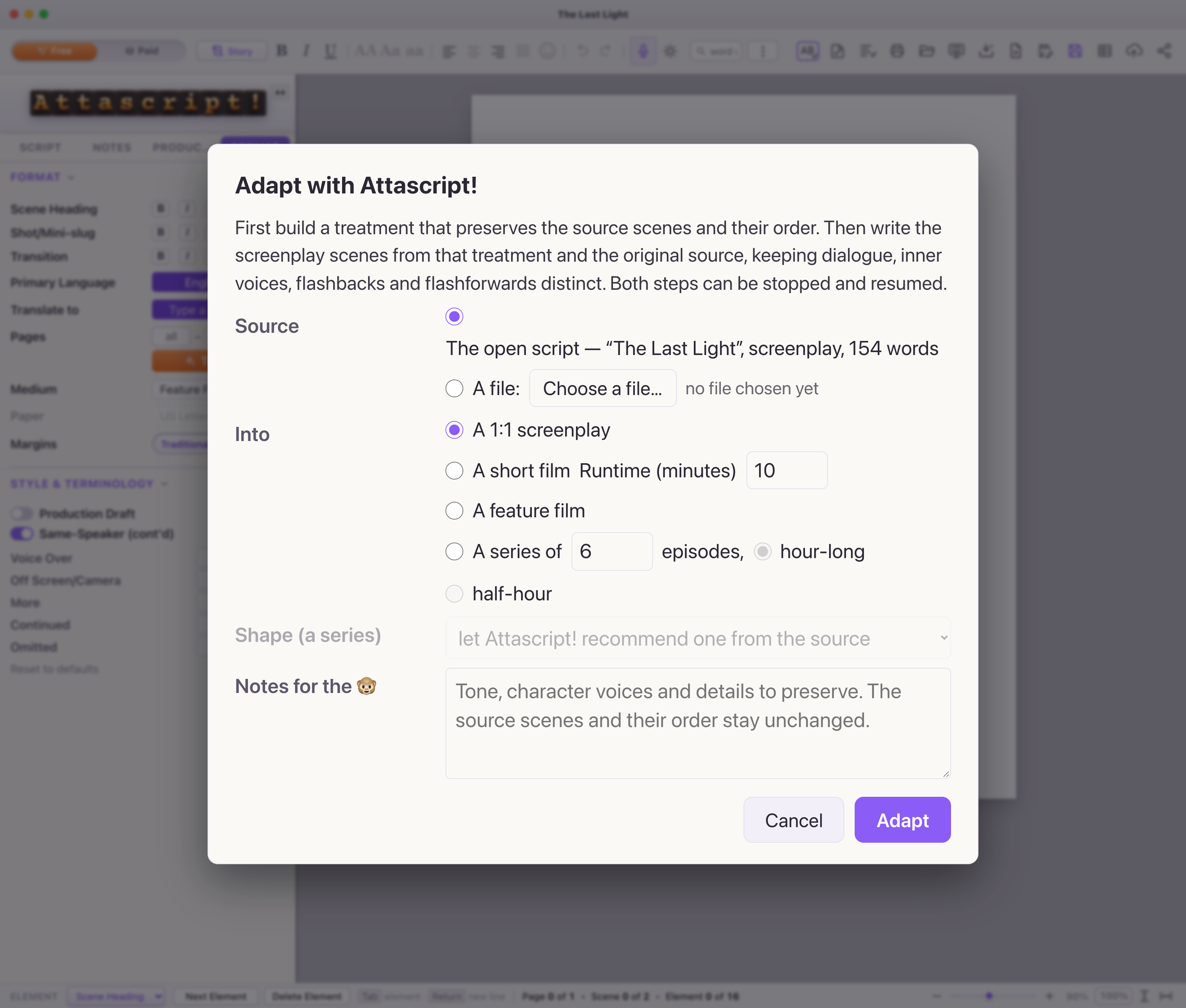Activate the purple microphone dictation icon
The height and width of the screenshot is (1008, 1186).
click(x=643, y=52)
